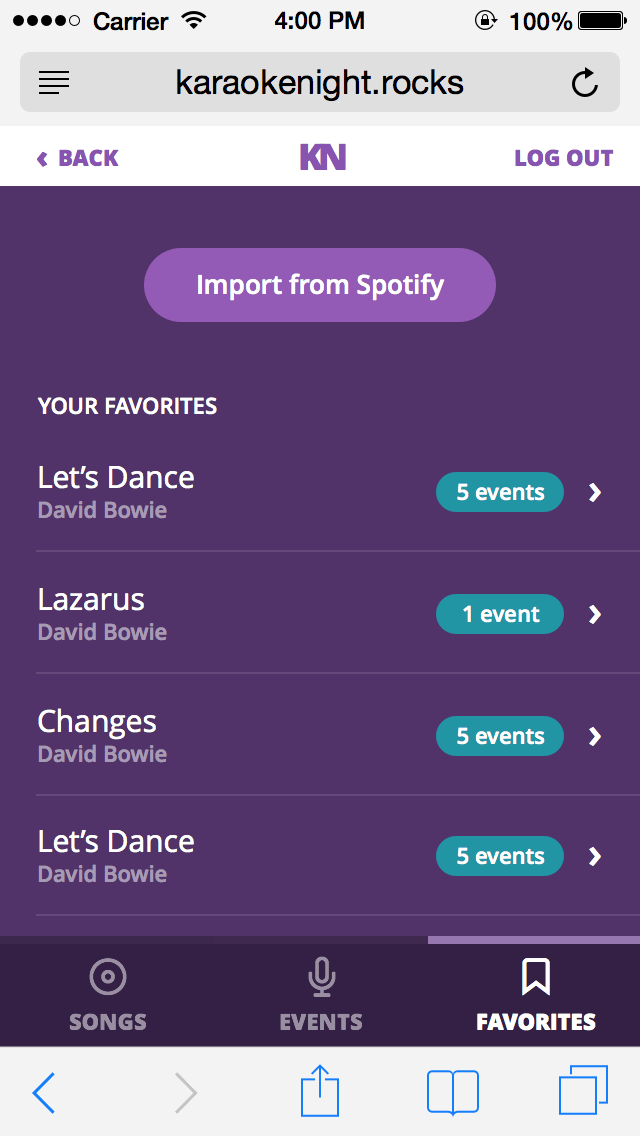This screenshot has width=640, height=1136.
Task: Tap the Safari reader view icon
Action: (54, 82)
